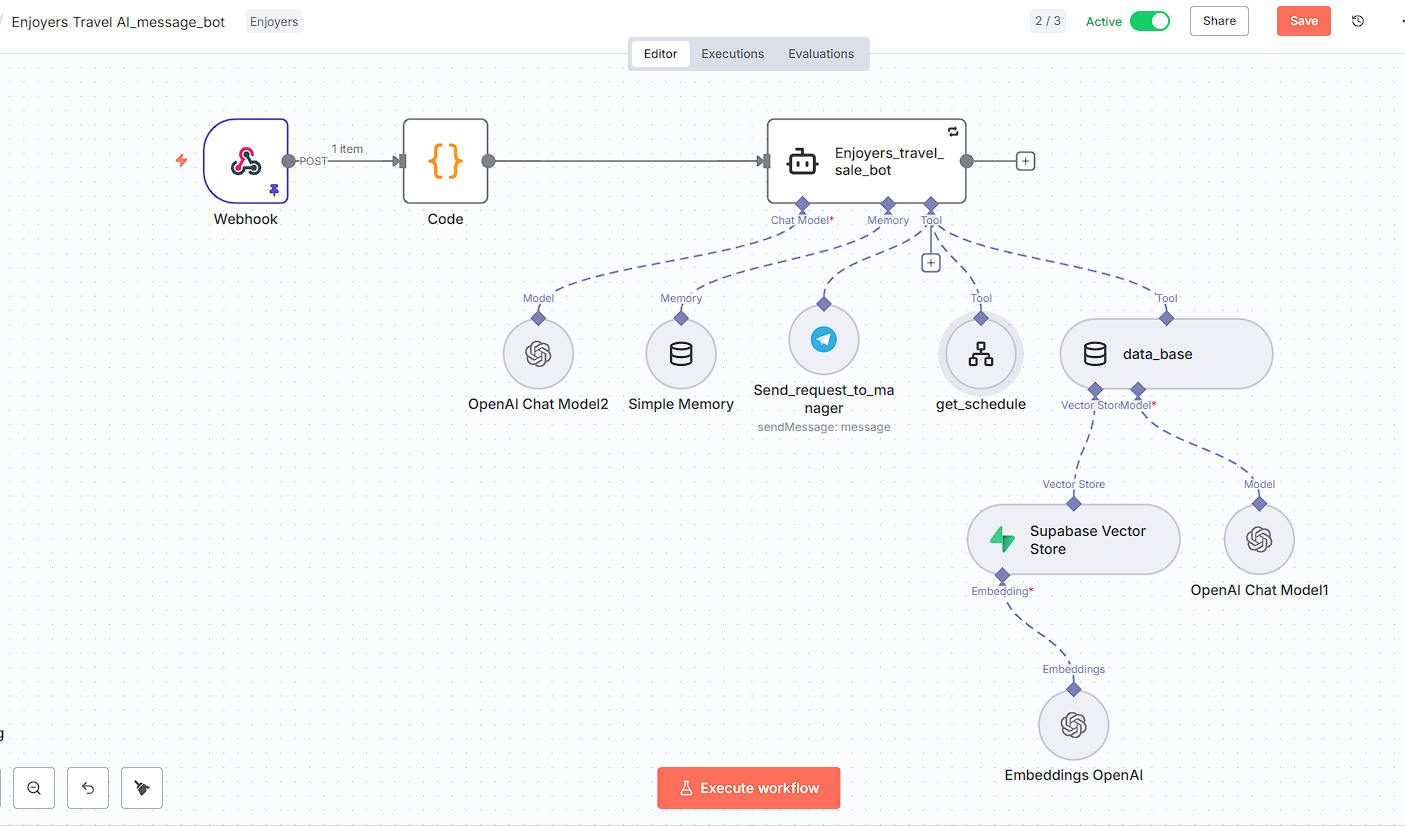Click plus after the agent output
This screenshot has height=827, width=1405.
(x=1025, y=161)
